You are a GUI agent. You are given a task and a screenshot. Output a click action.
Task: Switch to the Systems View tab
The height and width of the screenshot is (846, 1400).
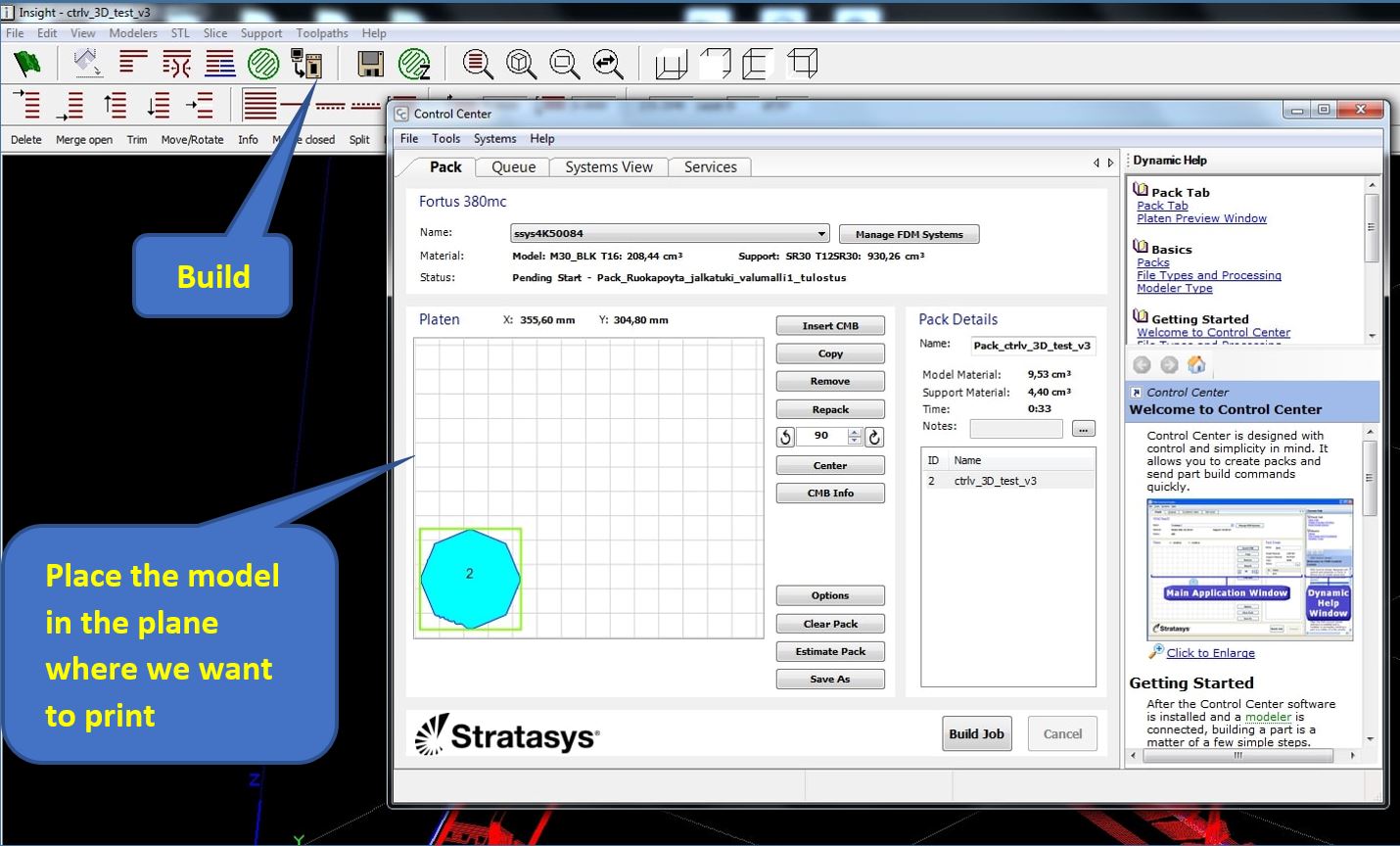(x=609, y=167)
